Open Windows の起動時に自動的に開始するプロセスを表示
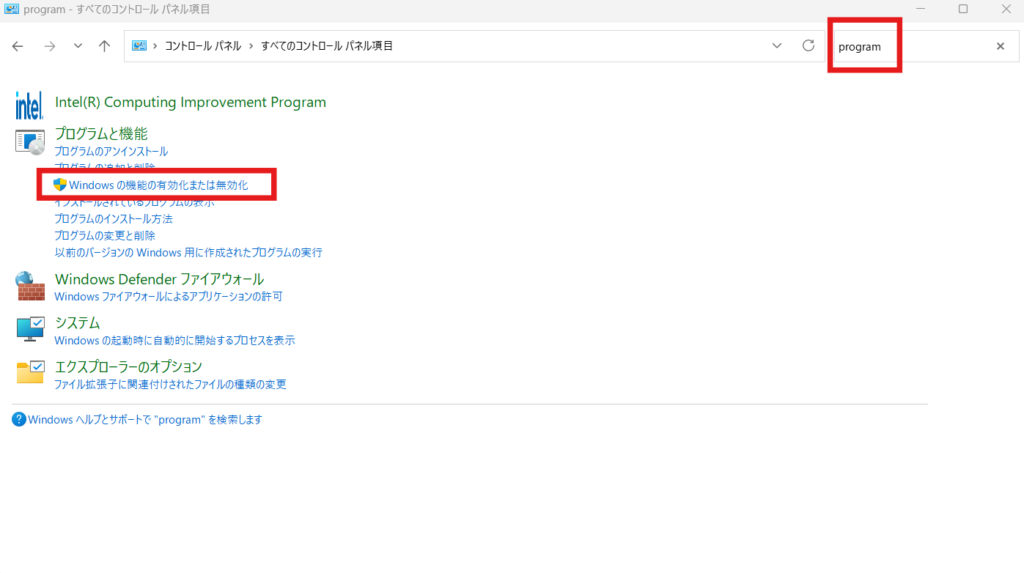 (174, 340)
